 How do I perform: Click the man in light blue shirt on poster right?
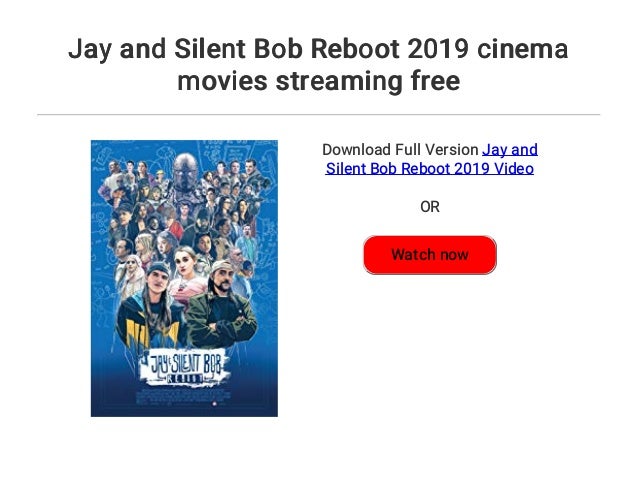click(246, 244)
